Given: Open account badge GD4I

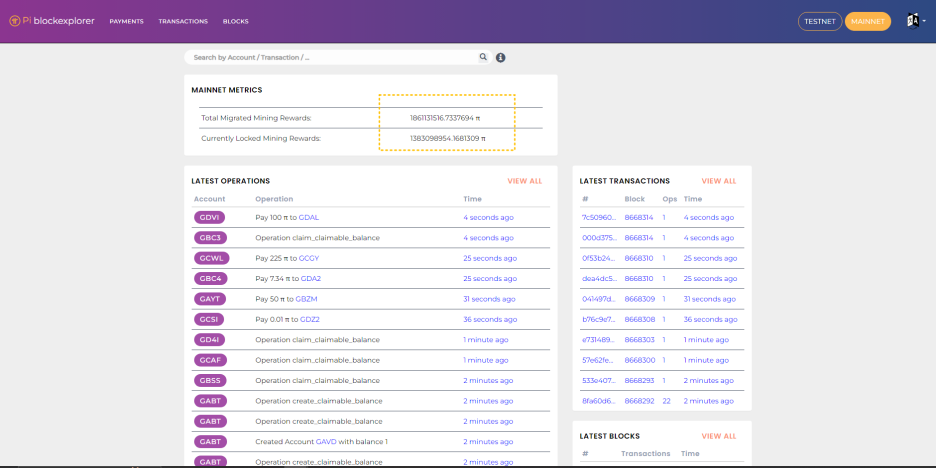Looking at the screenshot, I should point(210,340).
